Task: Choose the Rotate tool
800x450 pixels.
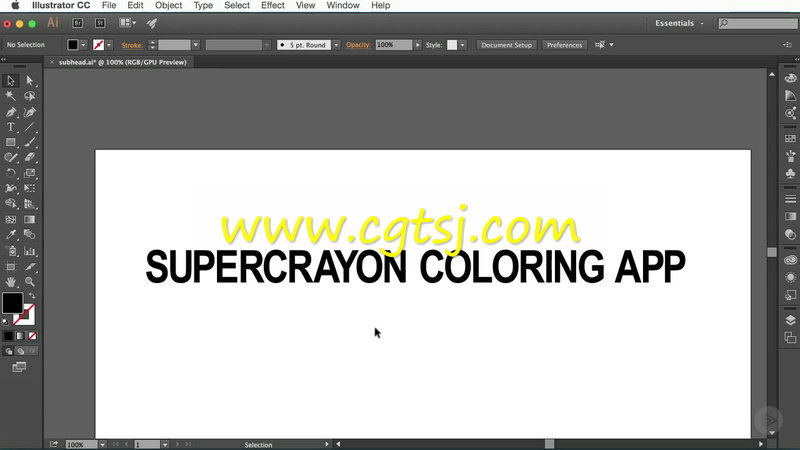Action: click(x=11, y=173)
